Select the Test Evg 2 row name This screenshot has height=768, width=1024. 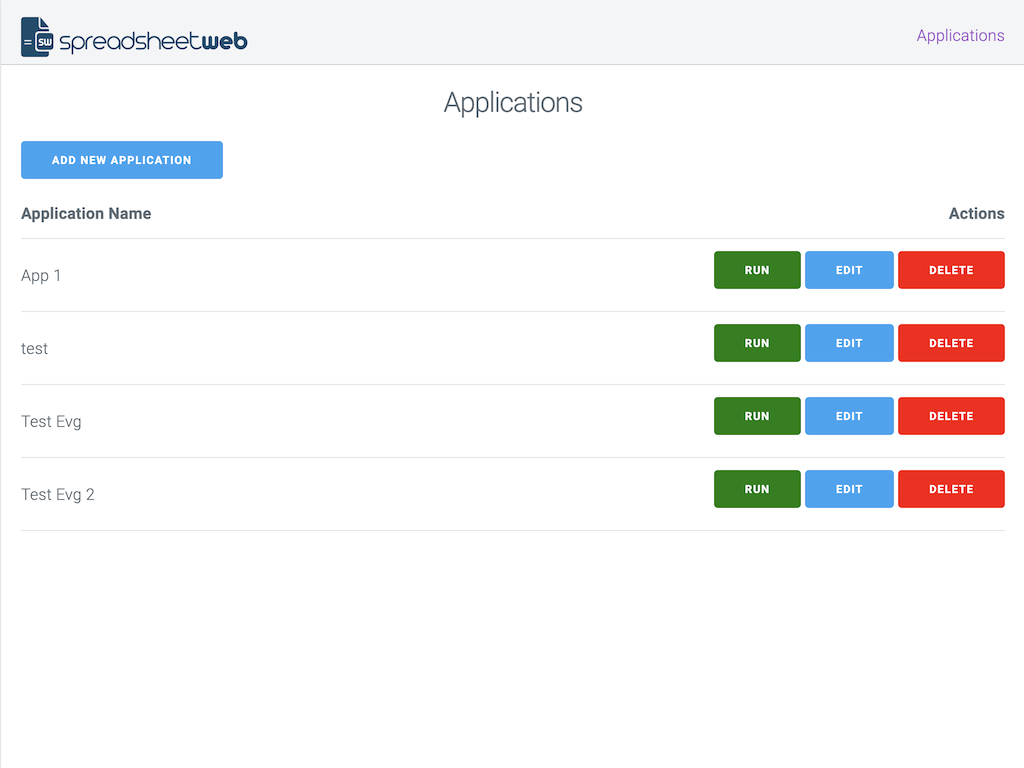pos(58,495)
